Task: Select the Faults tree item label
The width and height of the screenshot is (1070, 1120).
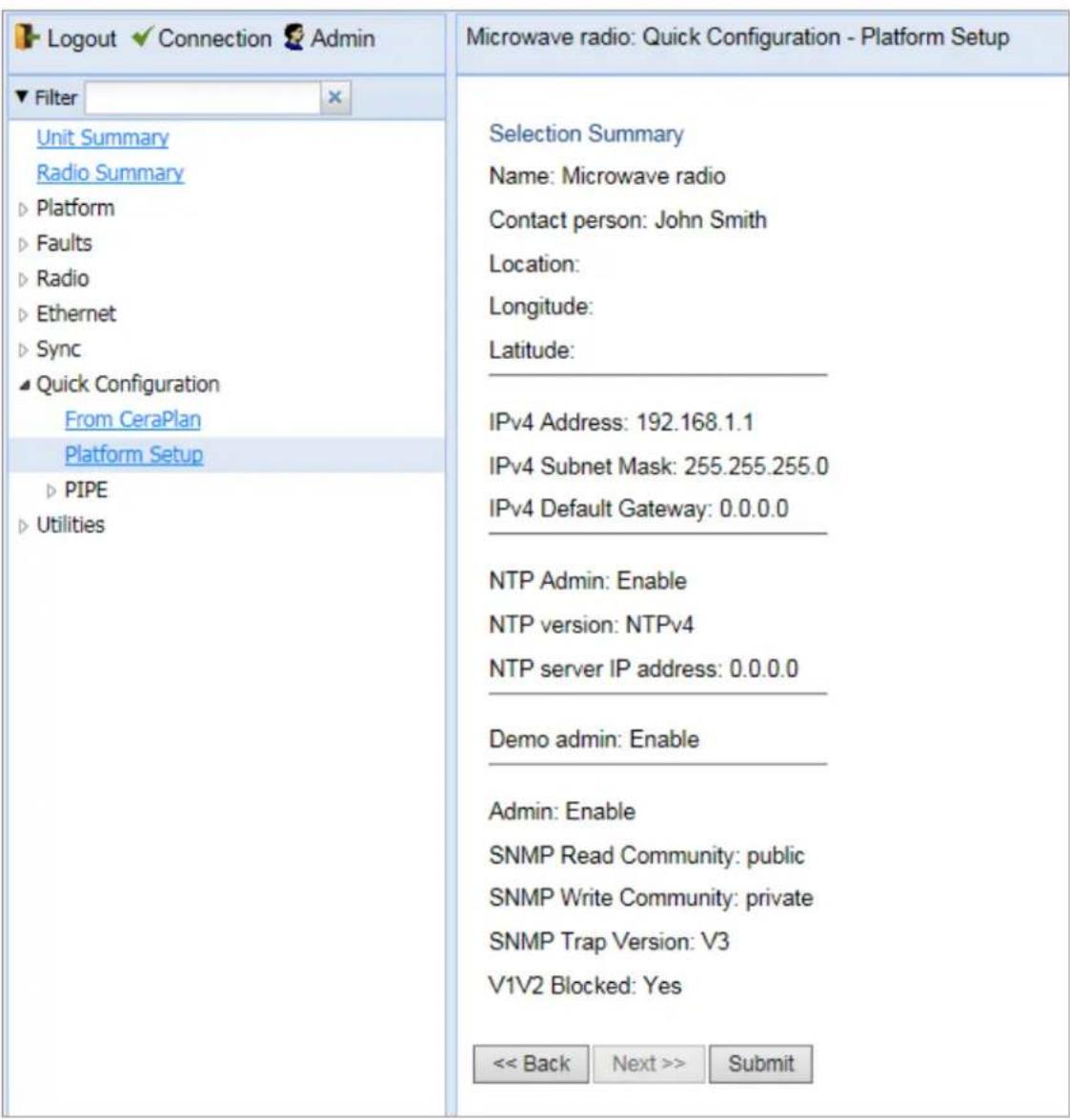Action: [x=65, y=243]
